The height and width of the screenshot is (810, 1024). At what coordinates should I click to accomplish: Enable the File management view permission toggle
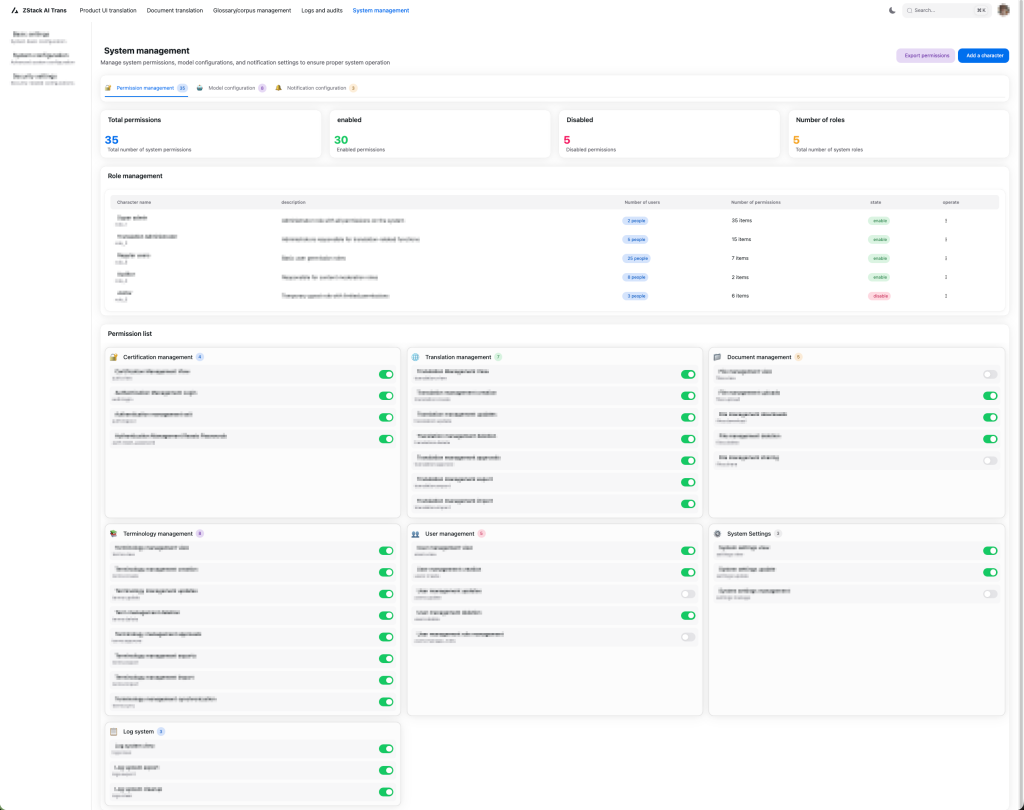(x=990, y=374)
